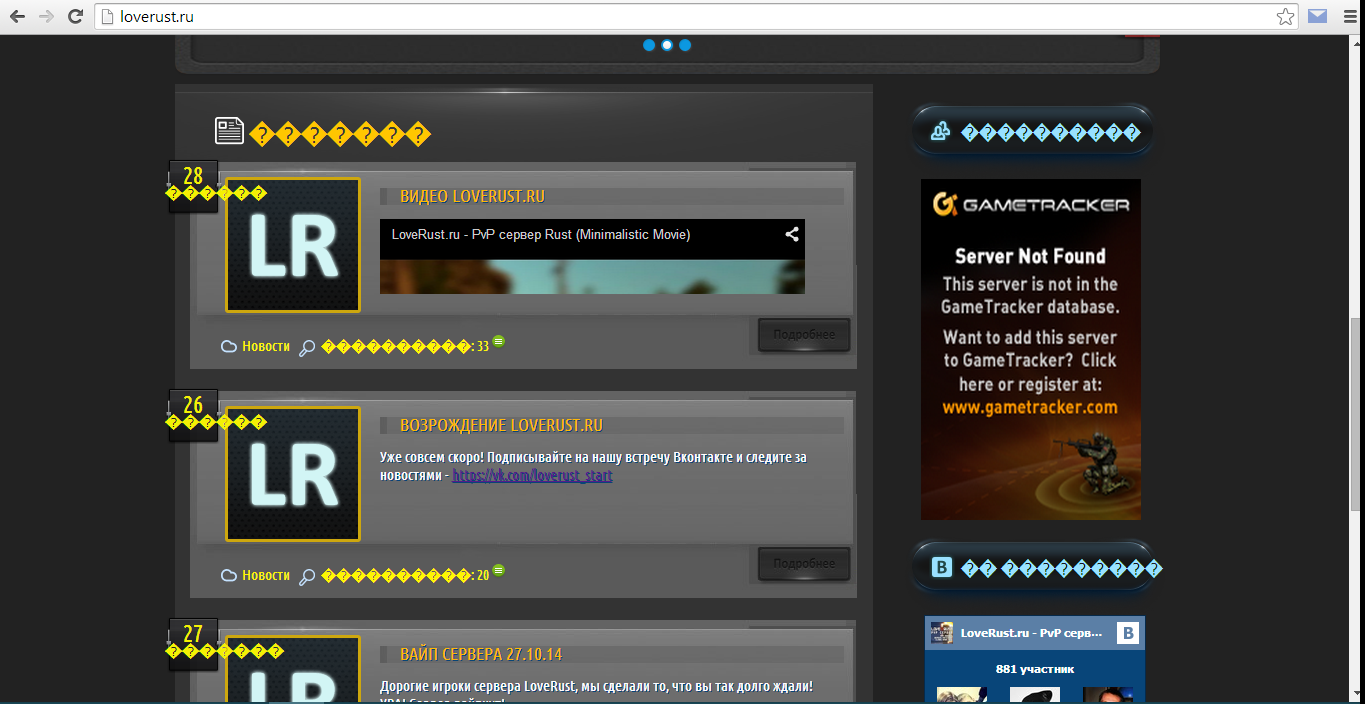Click the VK icon in the sidebar heading

[941, 568]
